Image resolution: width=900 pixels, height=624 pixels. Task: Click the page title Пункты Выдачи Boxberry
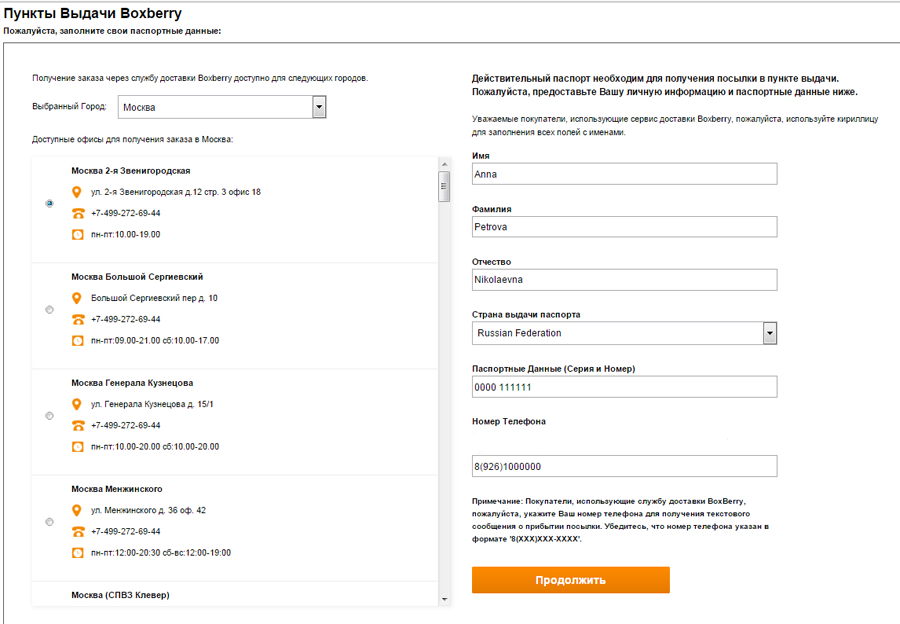(93, 13)
